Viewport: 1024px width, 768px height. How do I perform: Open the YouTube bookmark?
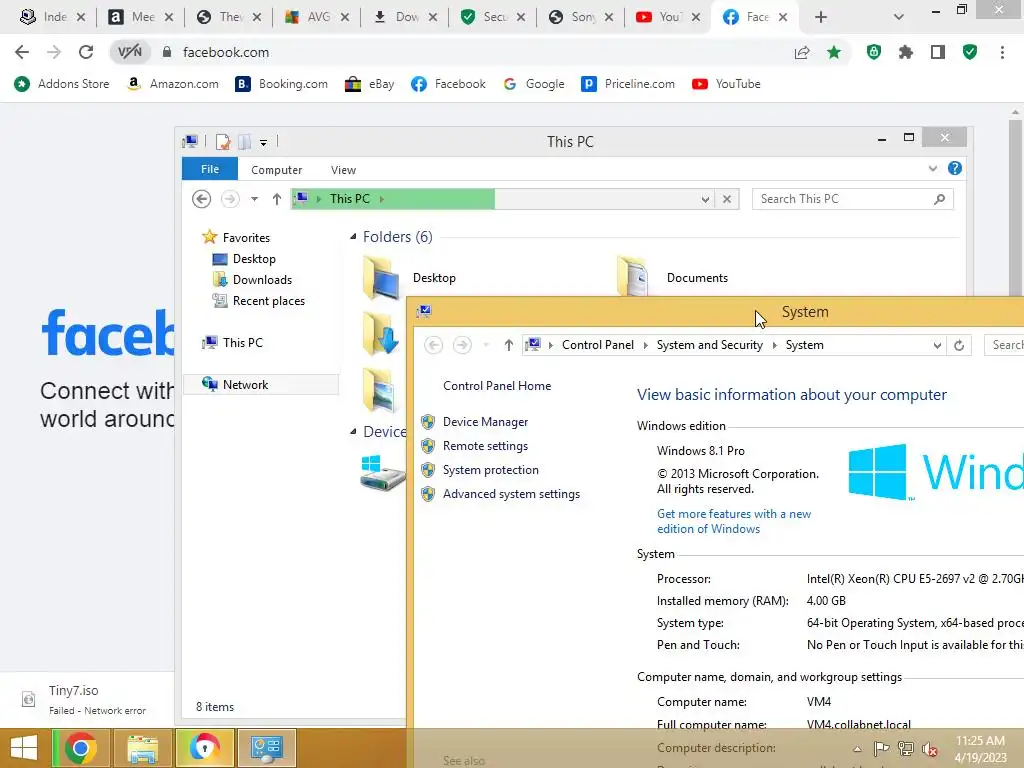click(x=726, y=84)
